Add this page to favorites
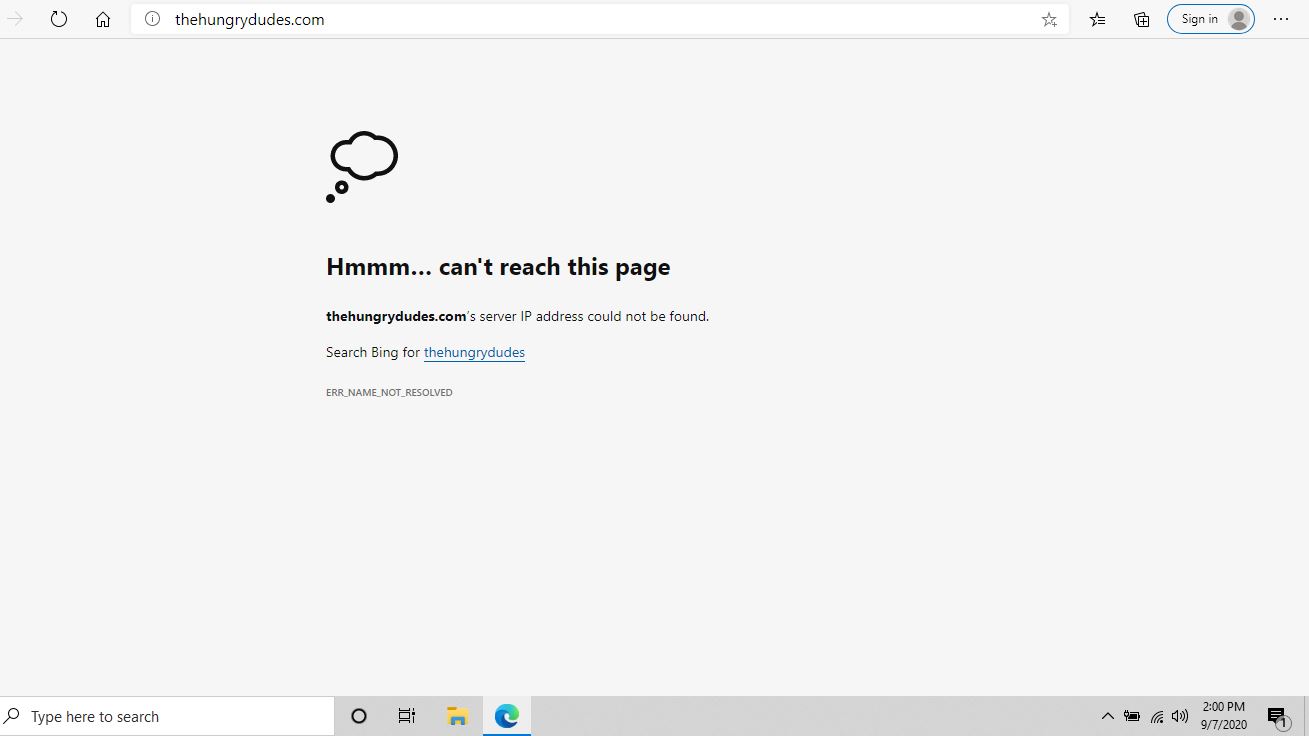 pos(1049,19)
